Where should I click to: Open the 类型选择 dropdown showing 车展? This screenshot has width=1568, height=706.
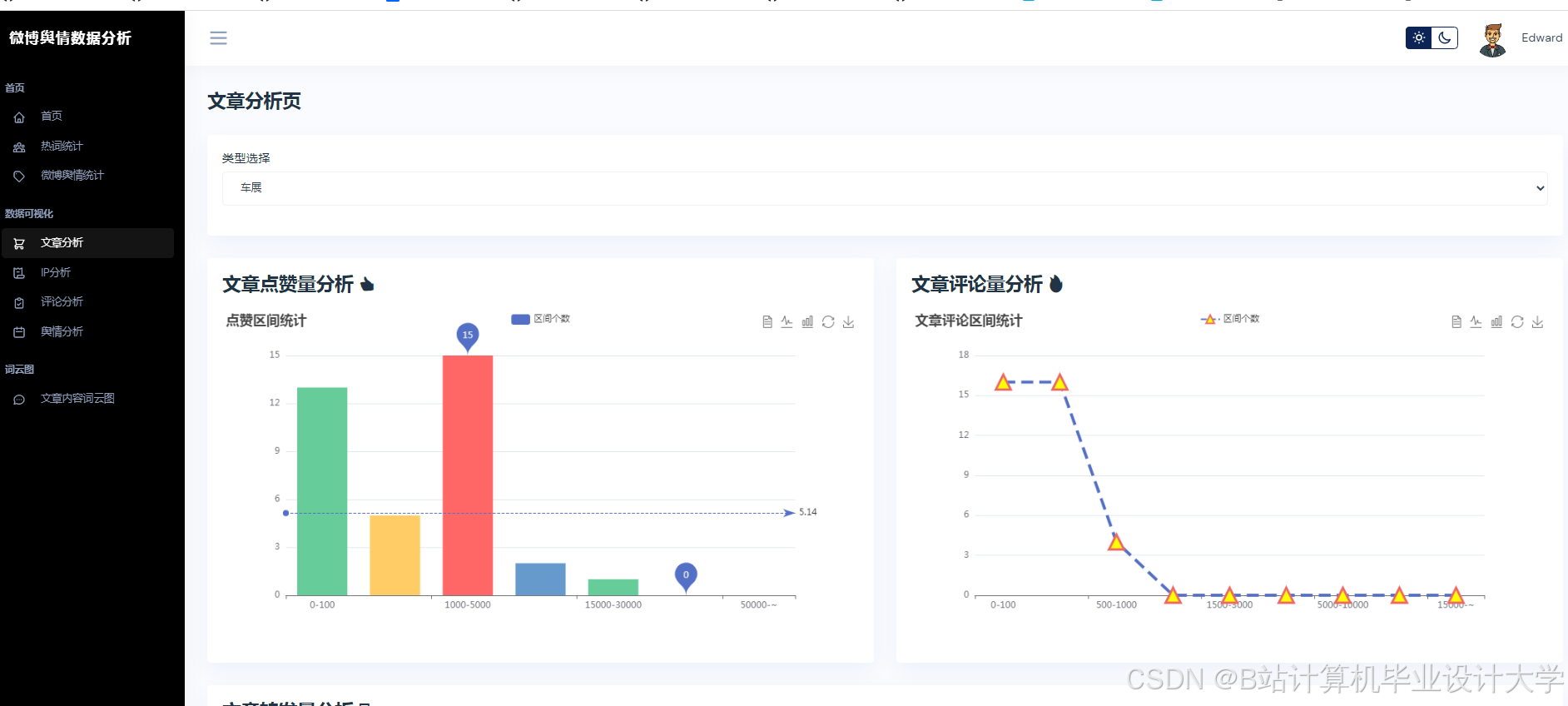coord(885,188)
